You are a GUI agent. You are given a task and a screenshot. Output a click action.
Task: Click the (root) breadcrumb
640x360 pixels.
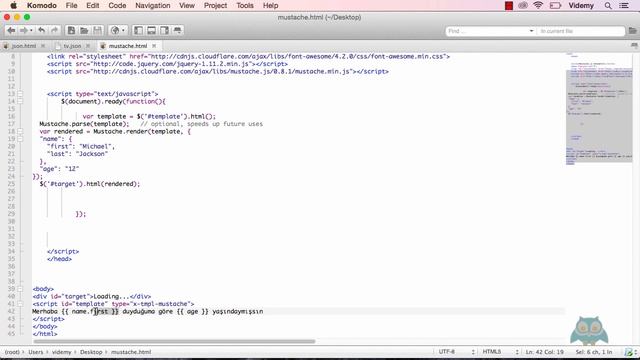[12, 352]
